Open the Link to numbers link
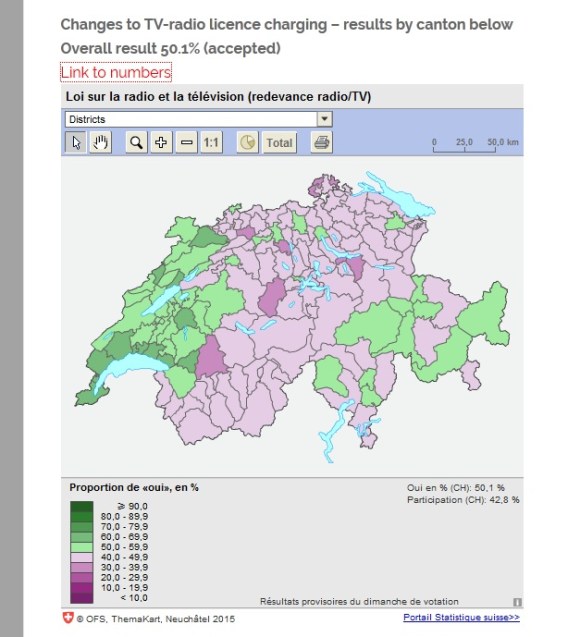This screenshot has width=580, height=637. (x=116, y=72)
